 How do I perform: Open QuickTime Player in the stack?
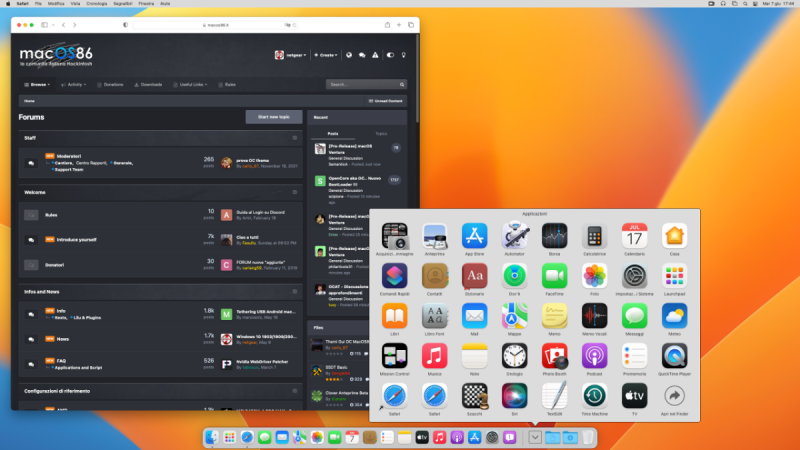(x=674, y=356)
